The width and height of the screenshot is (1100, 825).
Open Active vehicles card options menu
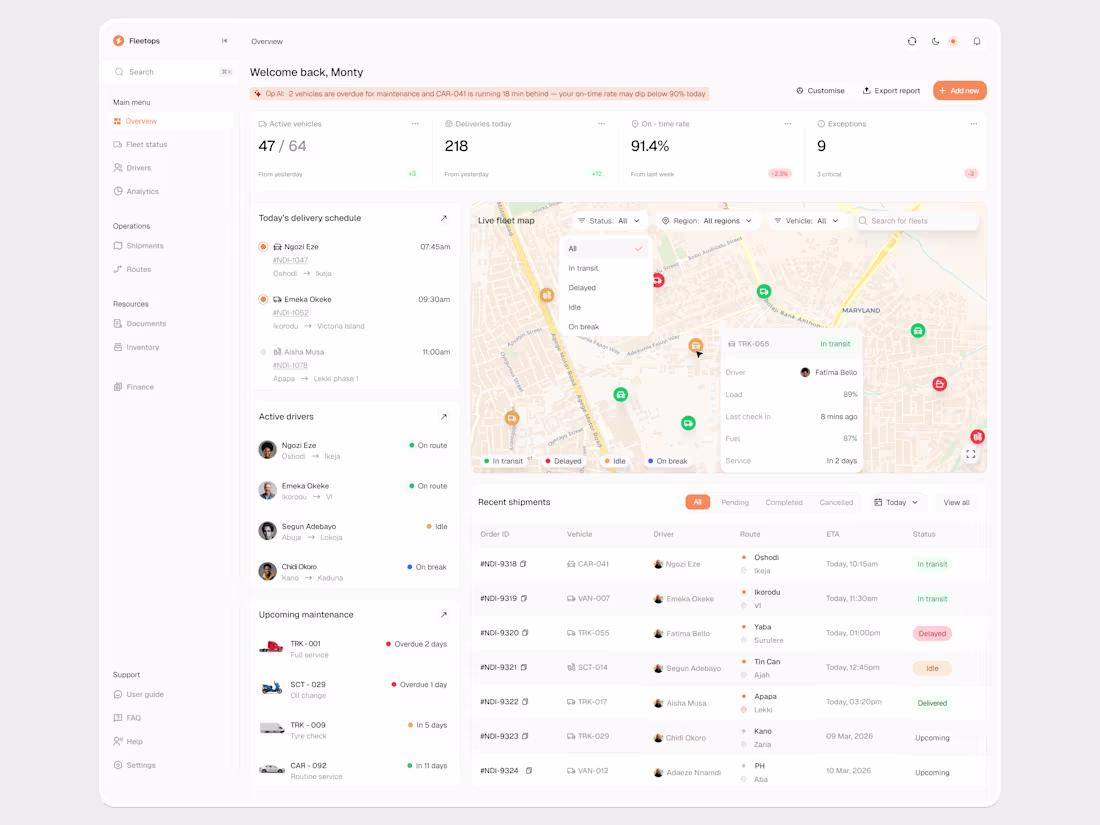click(x=415, y=123)
